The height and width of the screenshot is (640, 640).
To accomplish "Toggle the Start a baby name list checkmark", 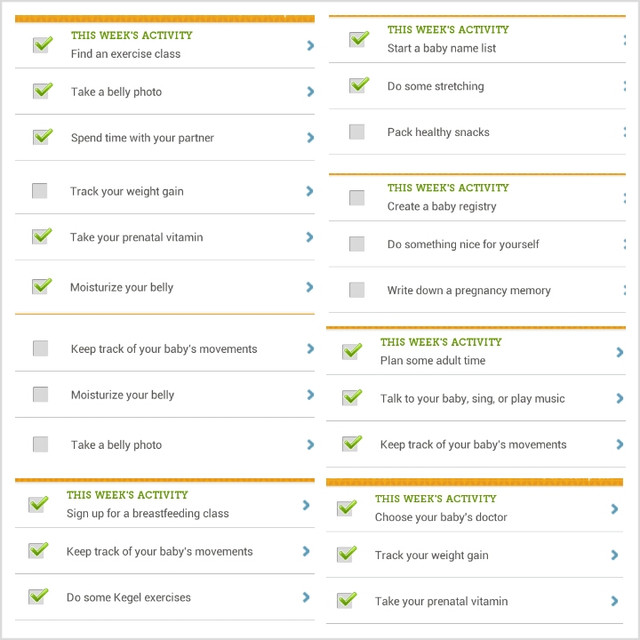I will click(x=359, y=39).
